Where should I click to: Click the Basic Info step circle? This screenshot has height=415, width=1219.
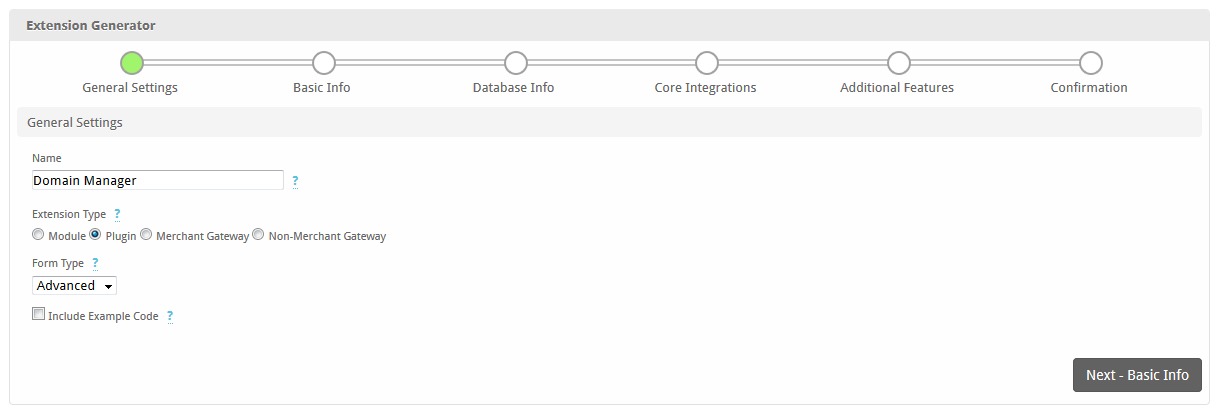[323, 63]
